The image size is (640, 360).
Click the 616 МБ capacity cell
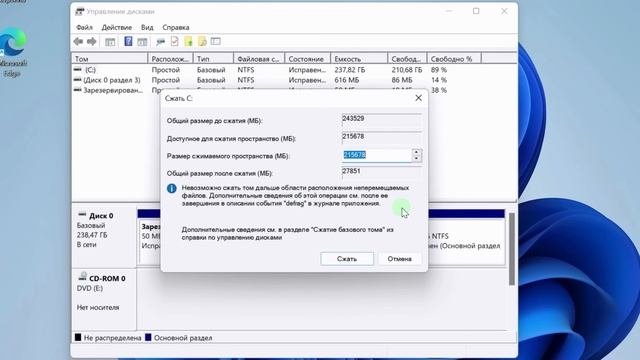click(x=346, y=80)
